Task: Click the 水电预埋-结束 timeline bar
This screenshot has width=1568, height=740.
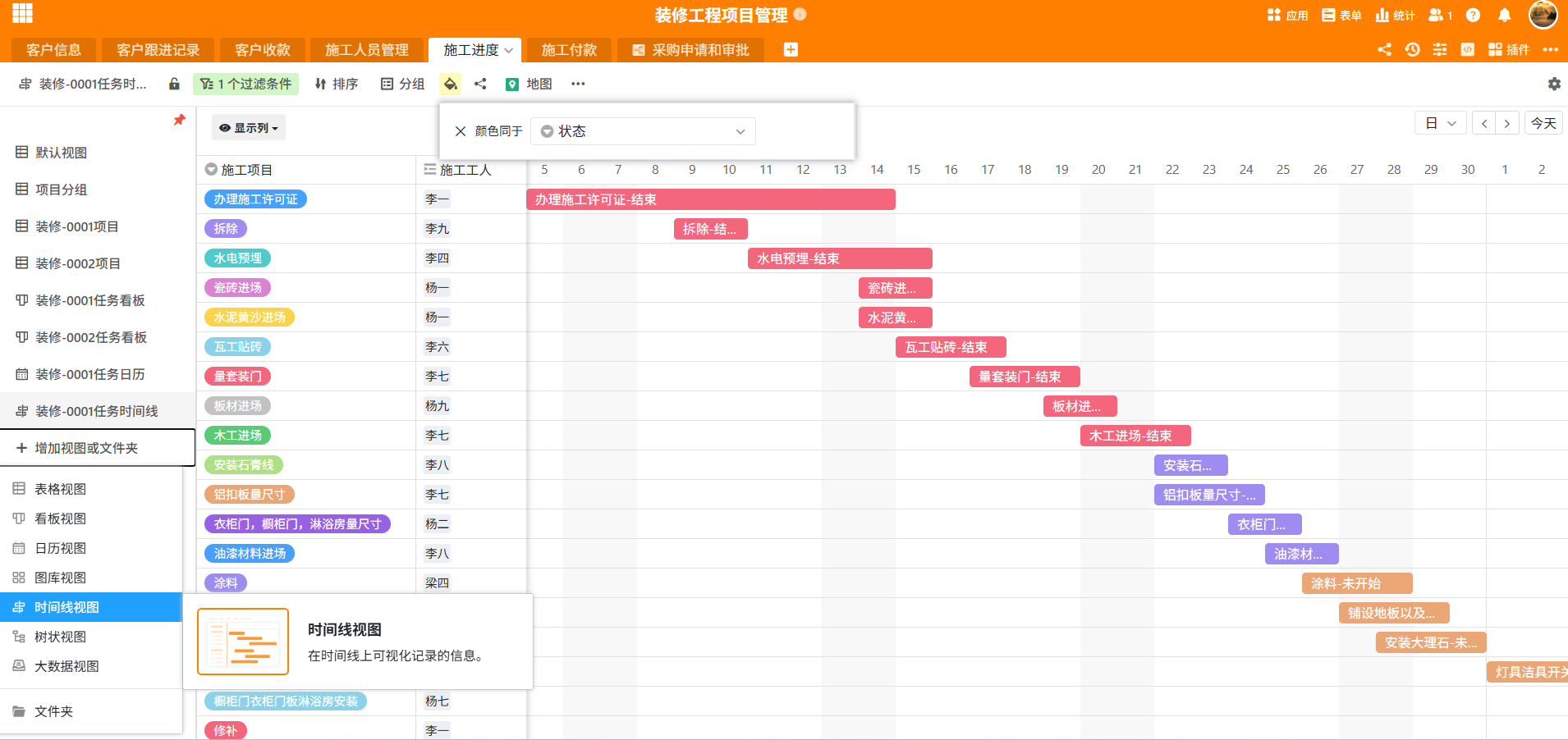Action: [x=839, y=258]
